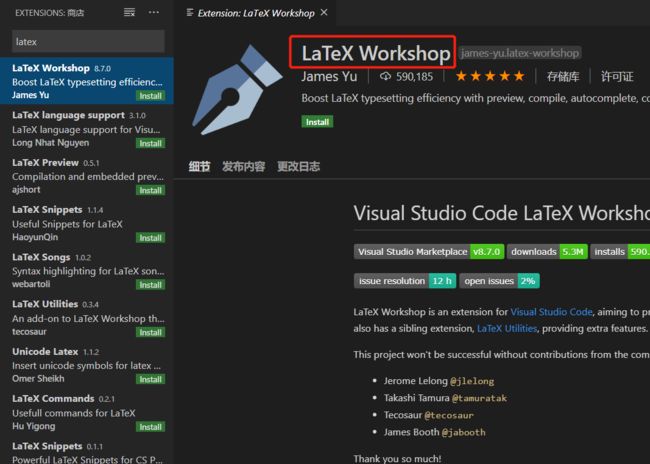Select LaTeX Workshop 8.7.0 in extensions list
This screenshot has height=464, width=650.
[x=87, y=81]
